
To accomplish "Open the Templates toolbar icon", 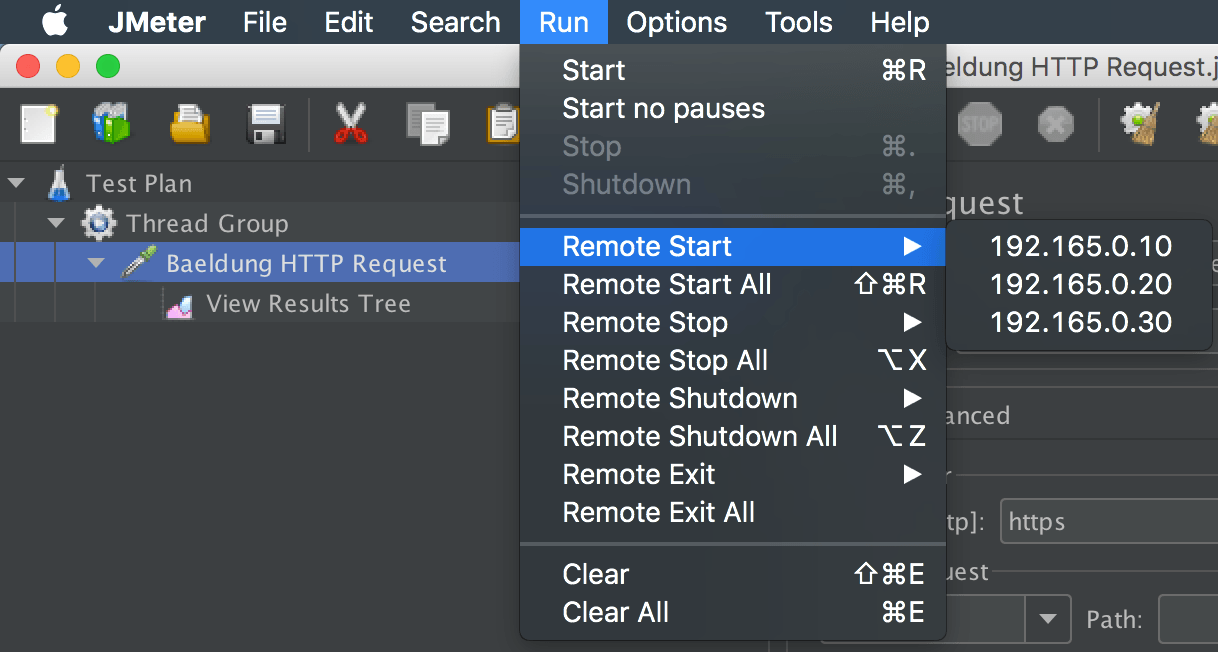I will click(112, 124).
